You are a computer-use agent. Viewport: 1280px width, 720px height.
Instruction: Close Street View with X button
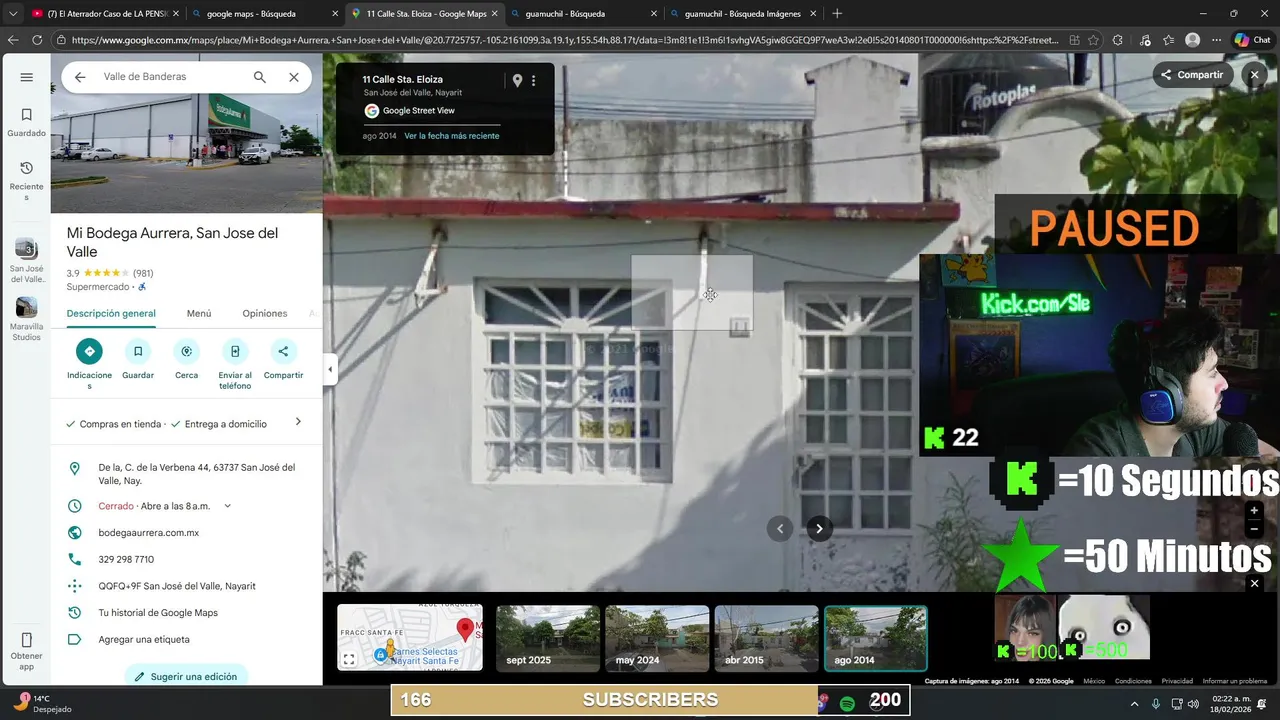tap(1254, 75)
